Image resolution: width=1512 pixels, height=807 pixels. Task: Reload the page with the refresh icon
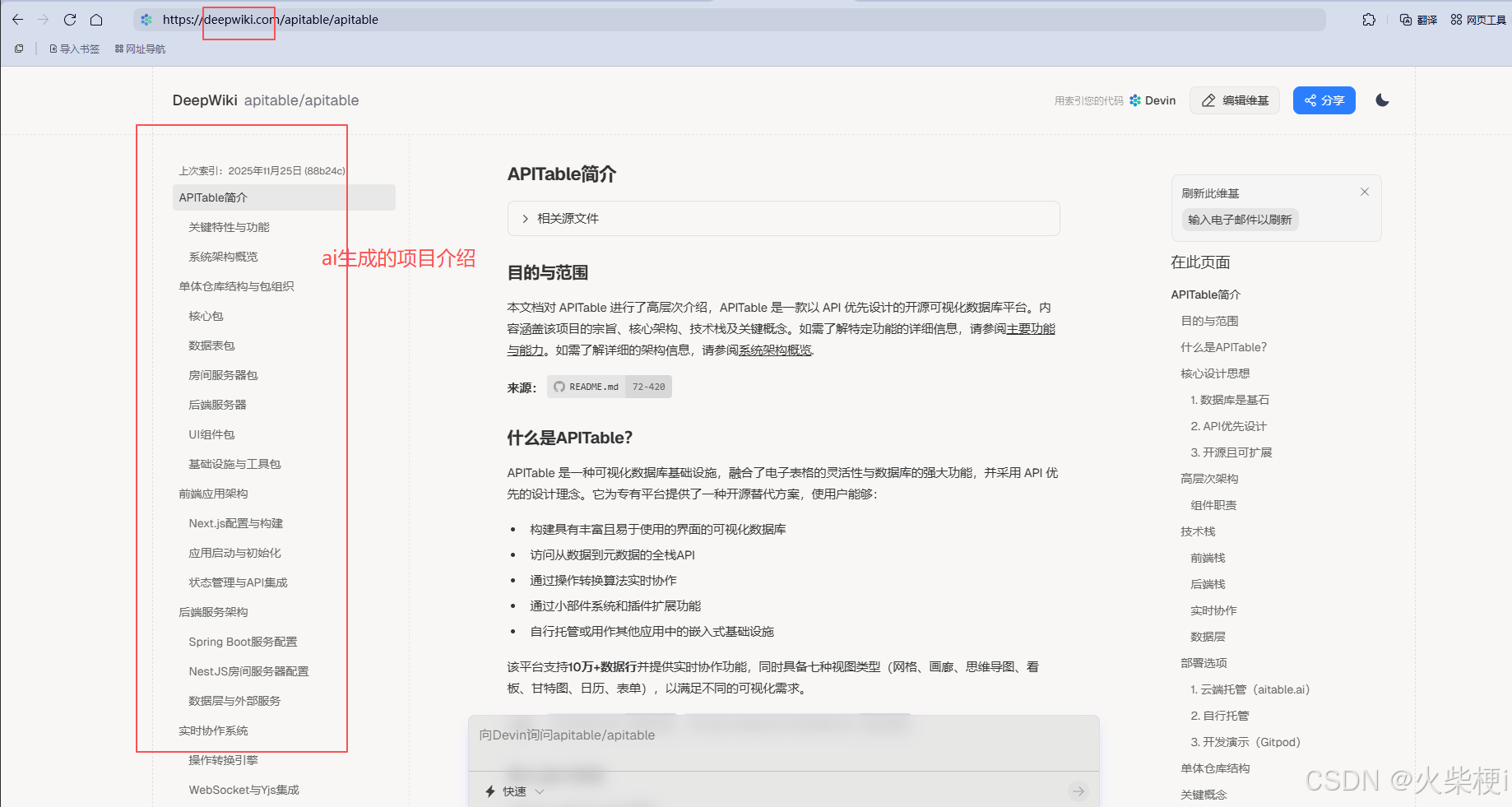(x=70, y=20)
